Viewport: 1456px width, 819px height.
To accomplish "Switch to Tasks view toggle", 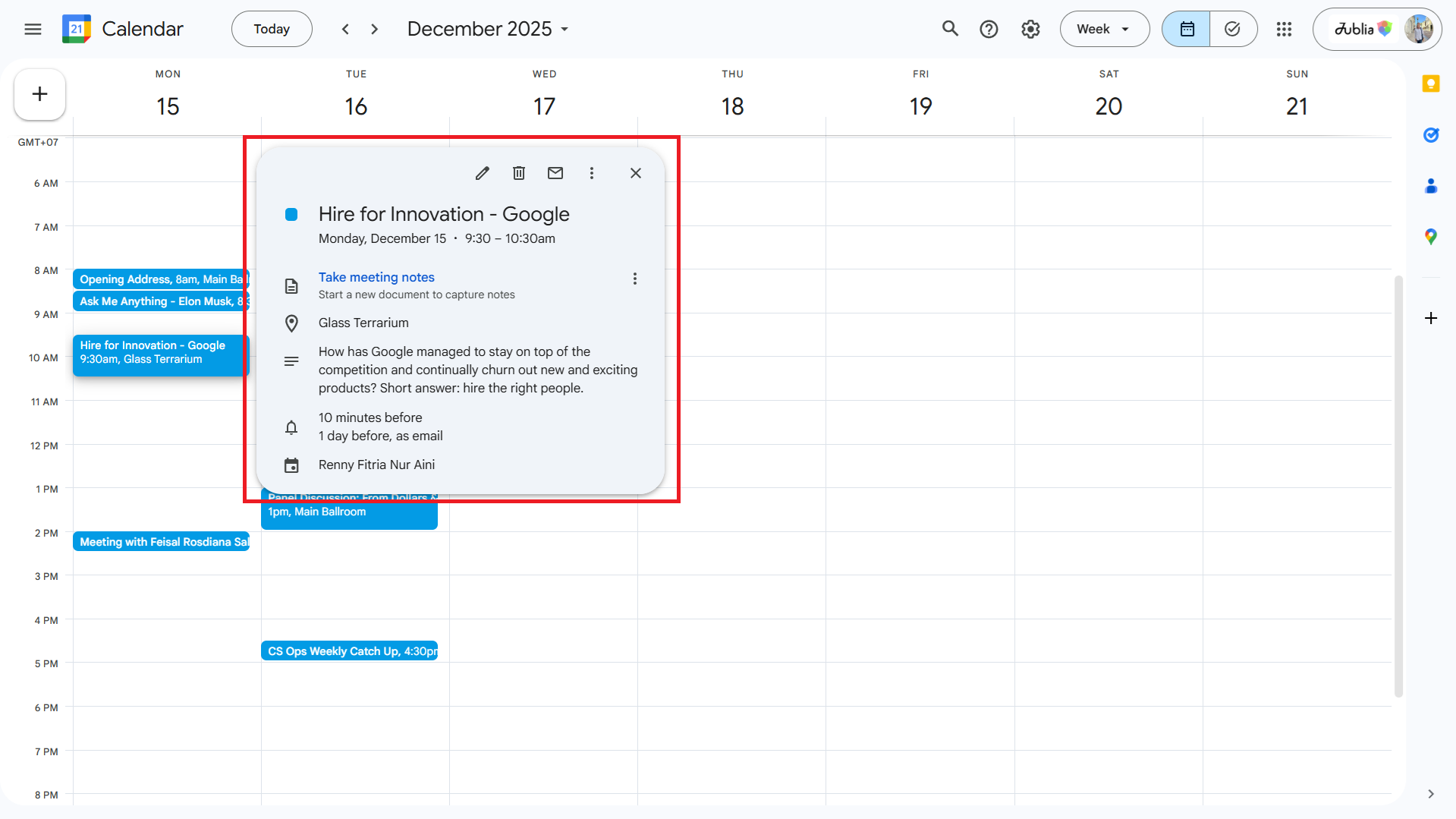I will tap(1233, 29).
